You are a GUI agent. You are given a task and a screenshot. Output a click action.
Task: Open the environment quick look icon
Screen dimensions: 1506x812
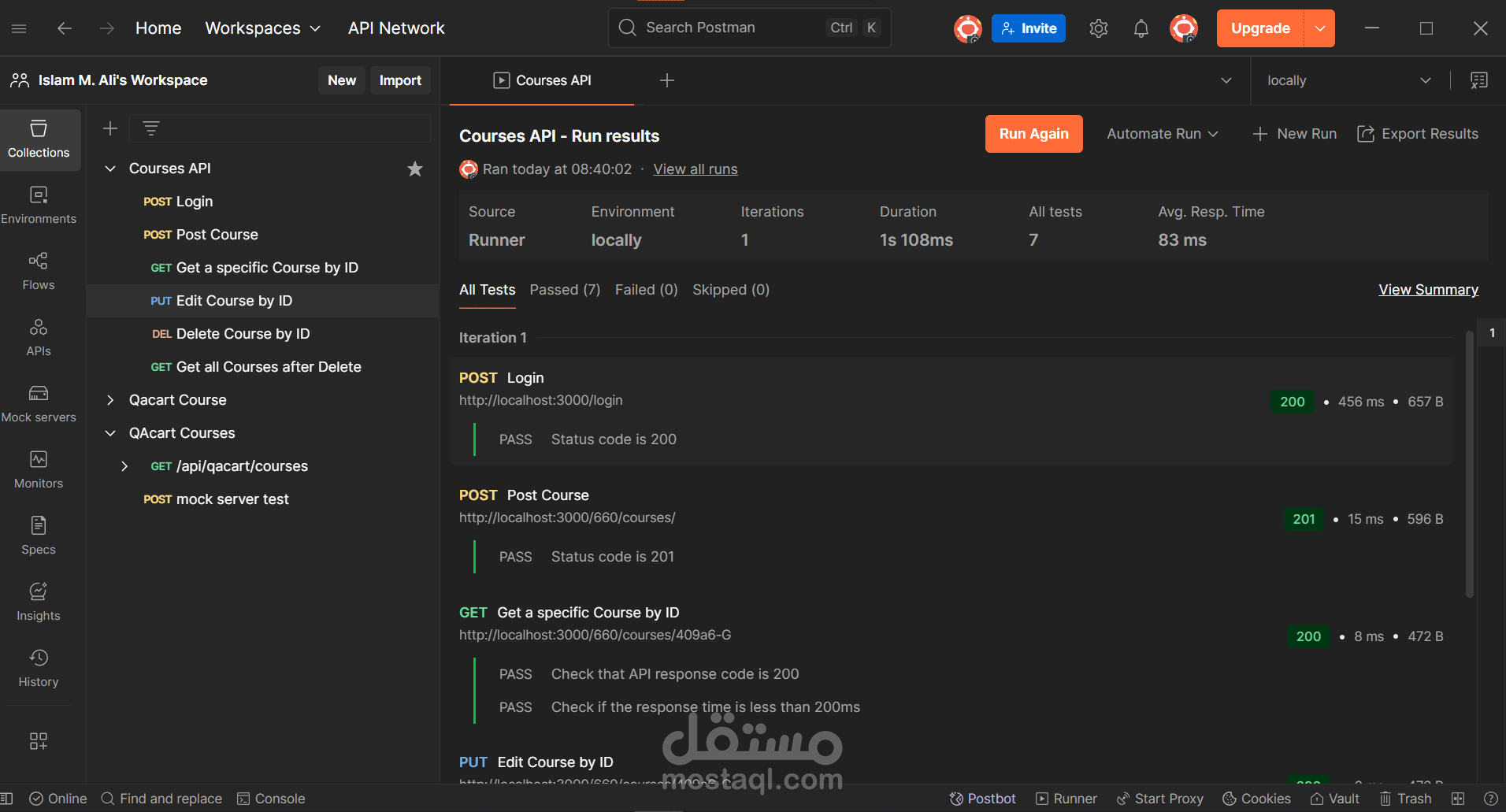coord(1479,80)
